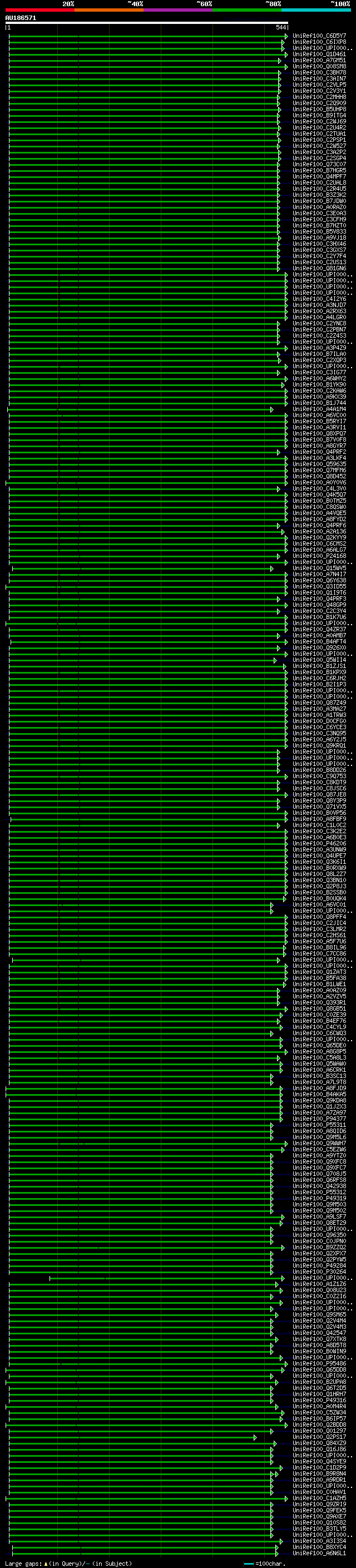Click the green ~80% identity legend segment
Viewport: 356px width, 1568px height.
[x=247, y=10]
